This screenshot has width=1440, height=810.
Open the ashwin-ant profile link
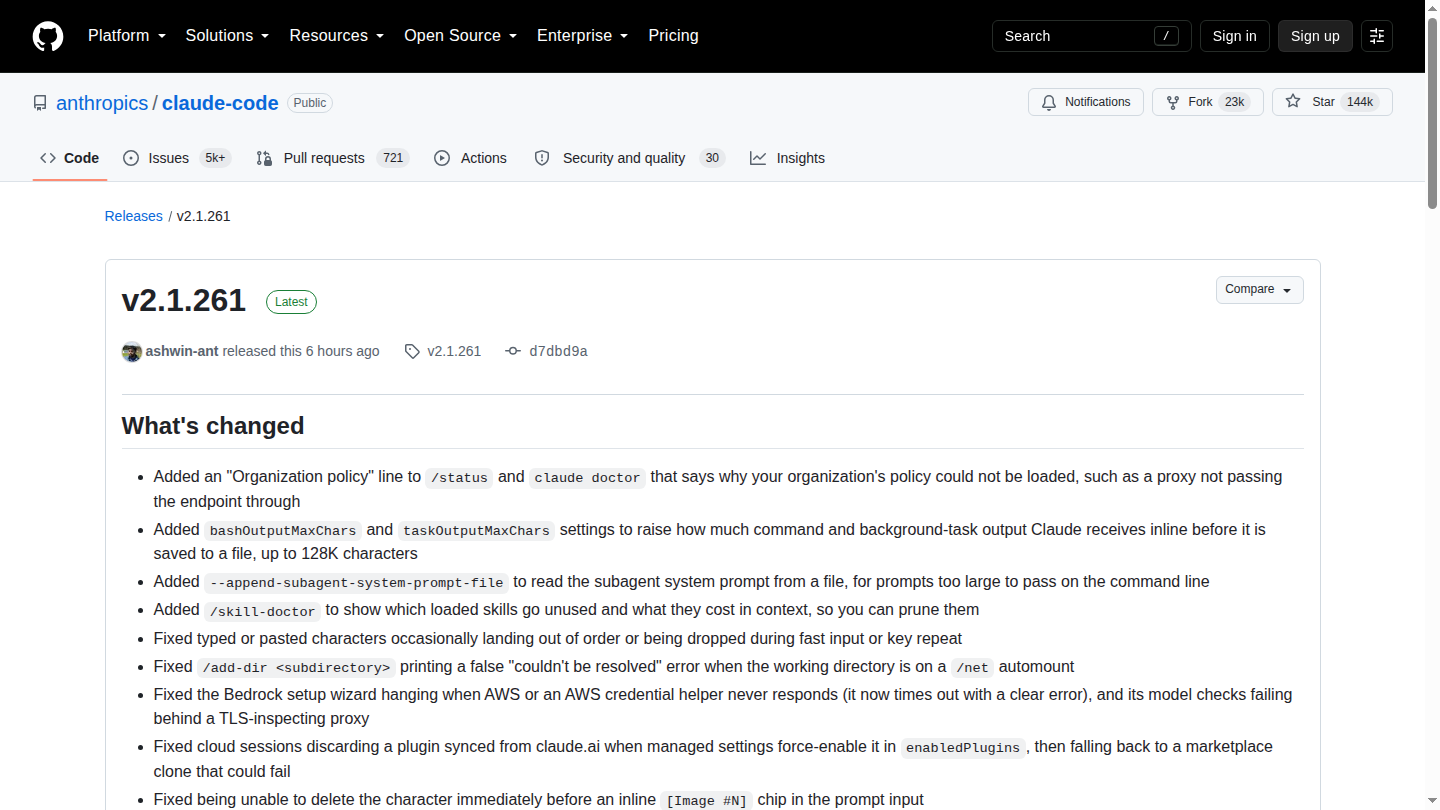coord(182,351)
